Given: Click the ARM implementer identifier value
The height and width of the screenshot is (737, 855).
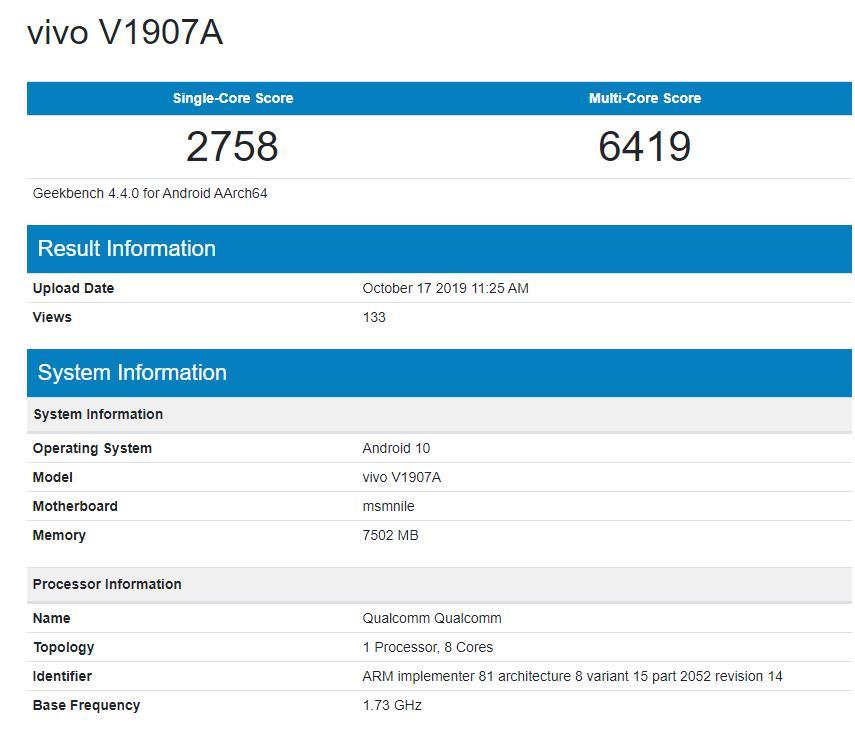Looking at the screenshot, I should point(572,676).
